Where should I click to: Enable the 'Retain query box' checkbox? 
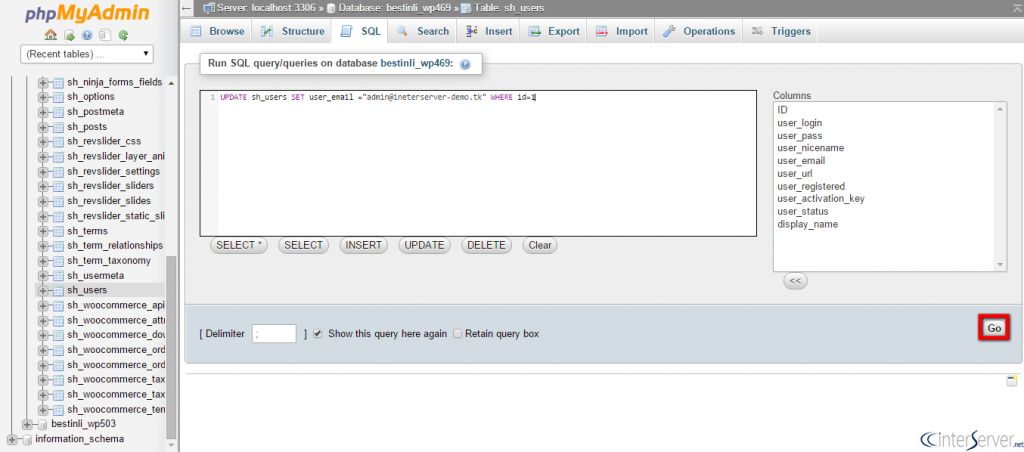[458, 333]
